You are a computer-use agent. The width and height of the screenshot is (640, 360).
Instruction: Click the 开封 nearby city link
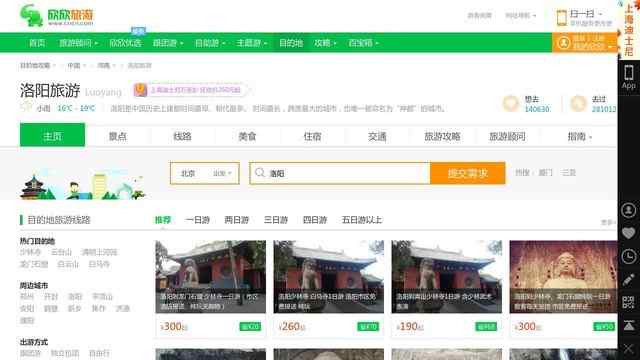click(x=51, y=296)
